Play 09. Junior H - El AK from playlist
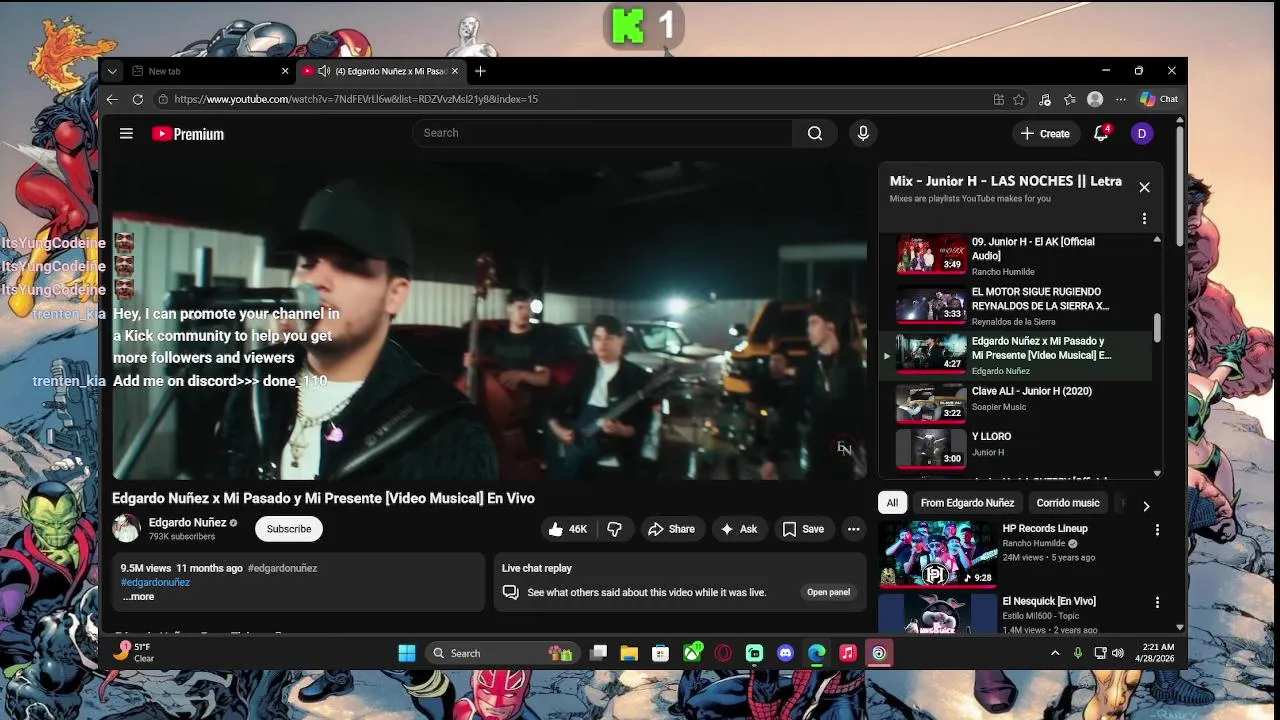The image size is (1280, 720). (1018, 256)
